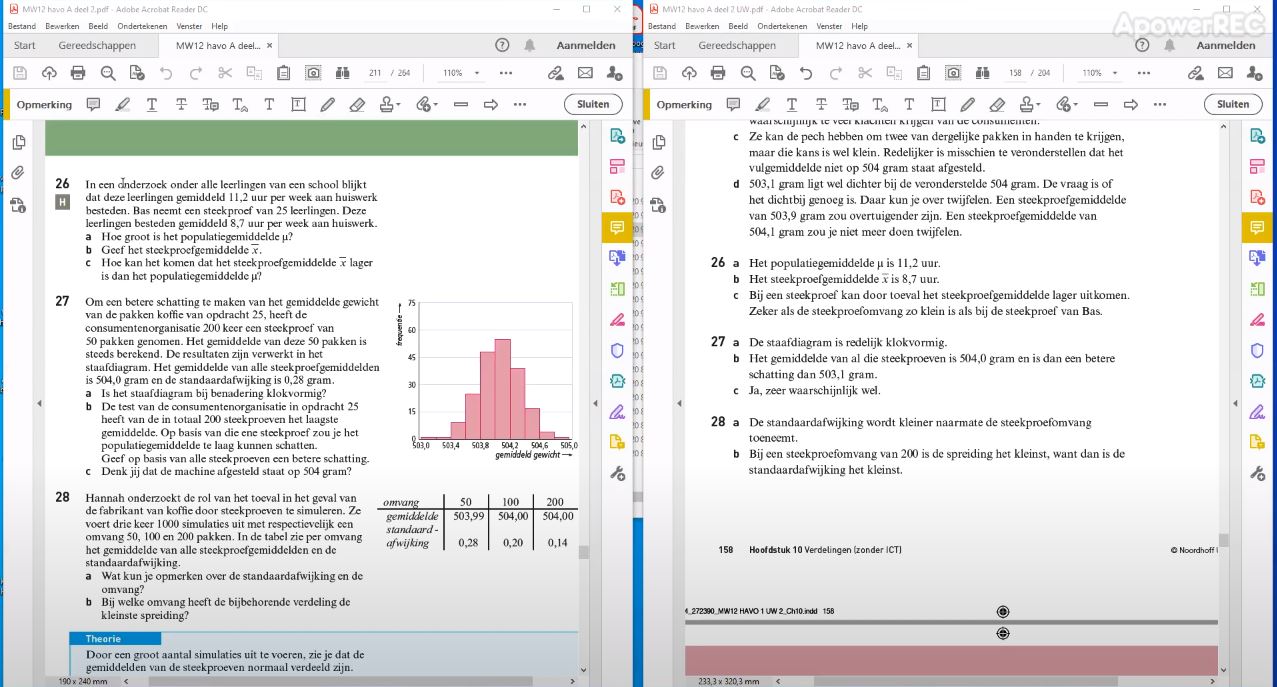The width and height of the screenshot is (1277, 687).
Task: Open More Tools wrench in left window pane
Action: click(617, 473)
